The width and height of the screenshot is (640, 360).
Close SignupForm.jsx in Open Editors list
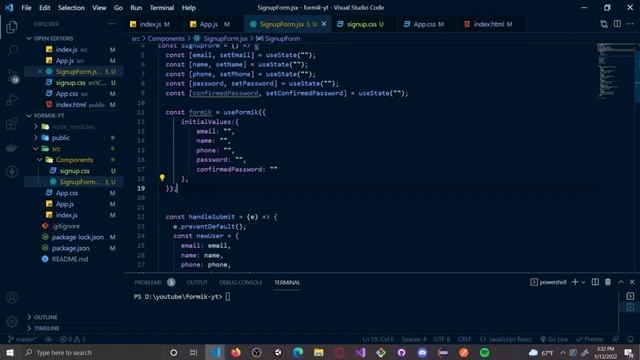[x=40, y=71]
